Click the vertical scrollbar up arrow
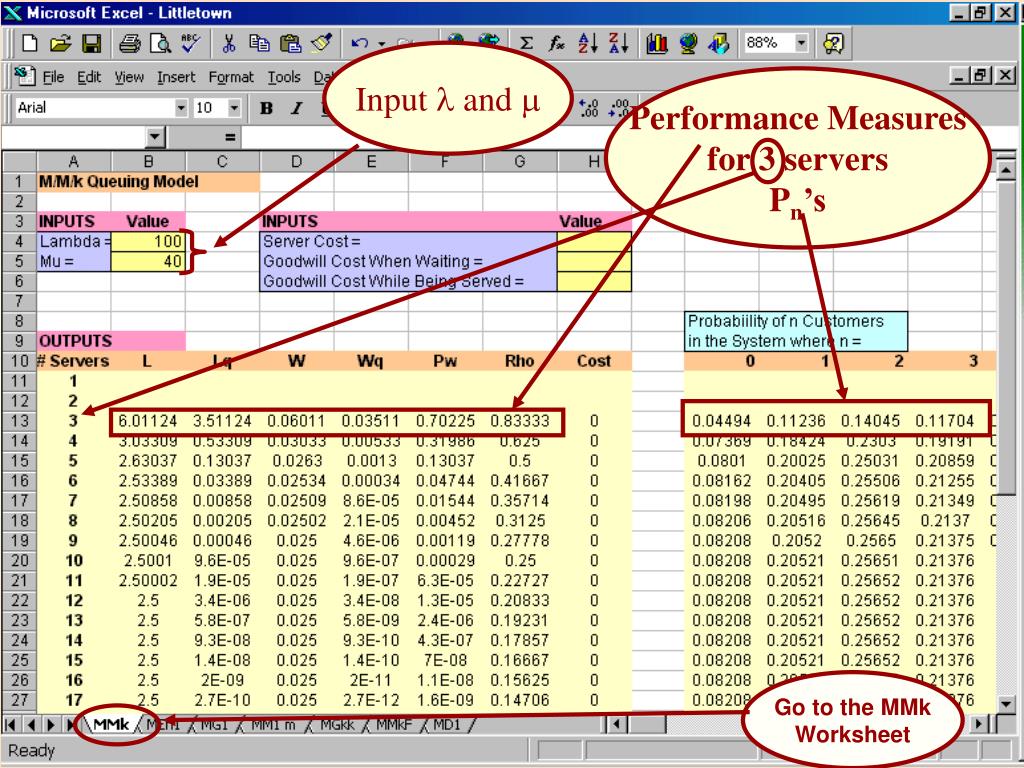 point(1006,169)
